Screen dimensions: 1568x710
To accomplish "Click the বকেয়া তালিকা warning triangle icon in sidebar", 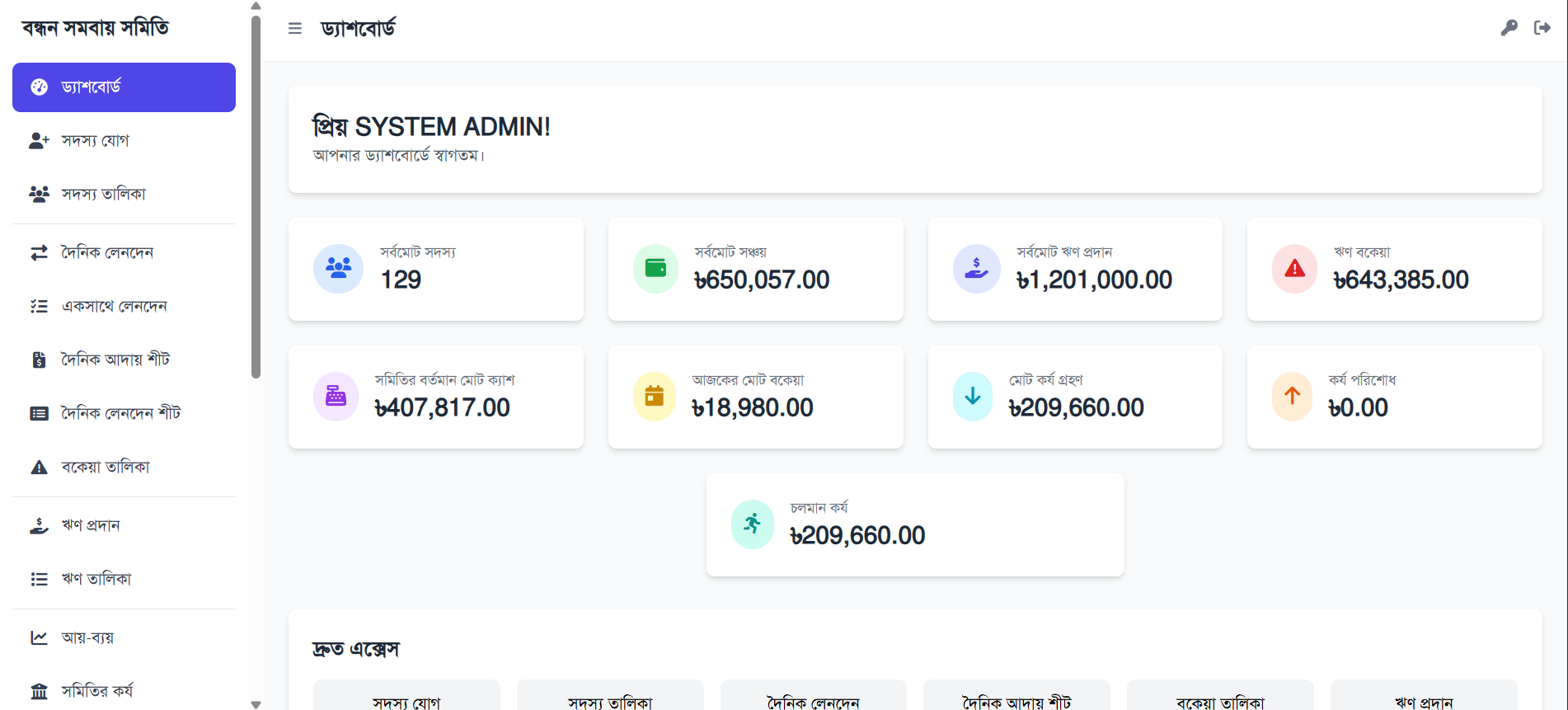I will (39, 468).
